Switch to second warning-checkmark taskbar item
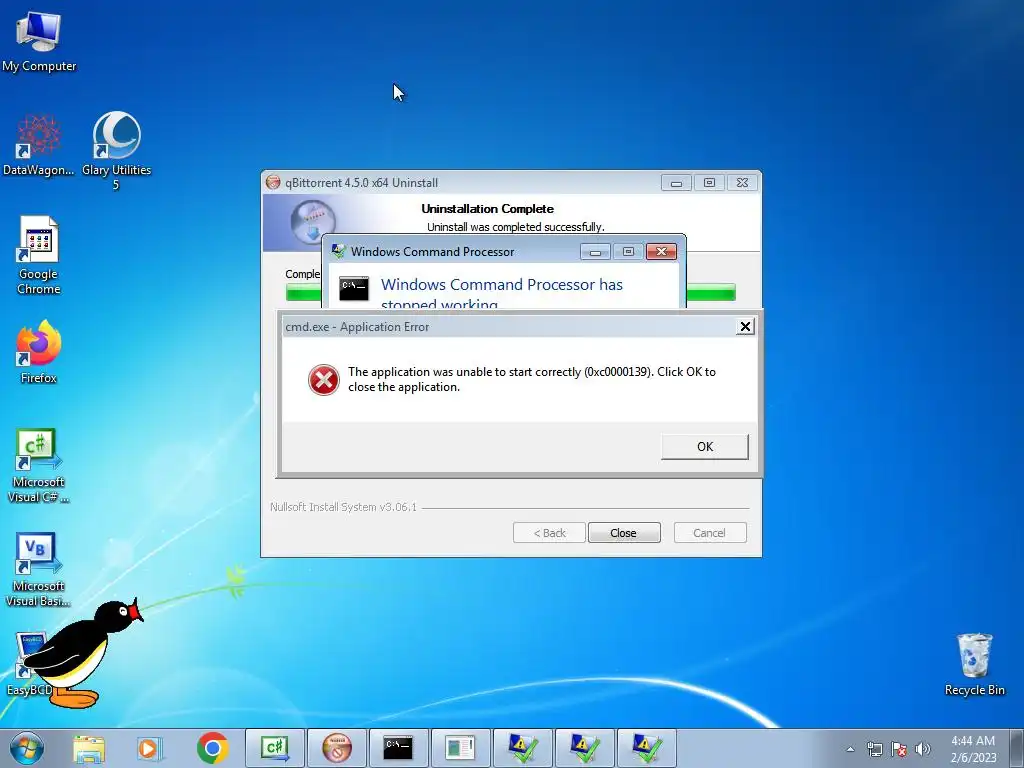Screen dimensions: 1024x768 click(x=584, y=748)
